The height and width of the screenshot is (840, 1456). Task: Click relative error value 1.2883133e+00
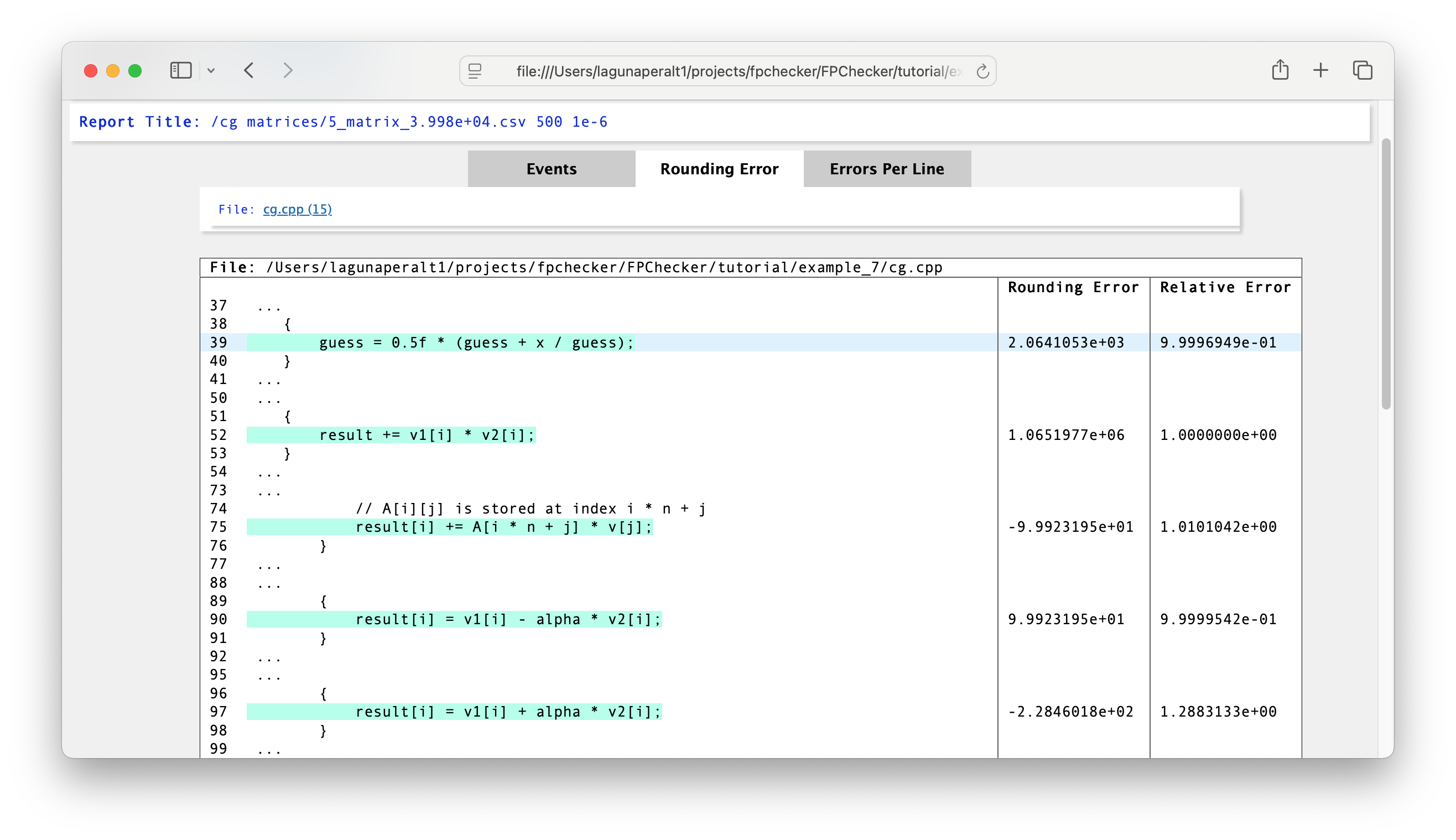(x=1218, y=712)
